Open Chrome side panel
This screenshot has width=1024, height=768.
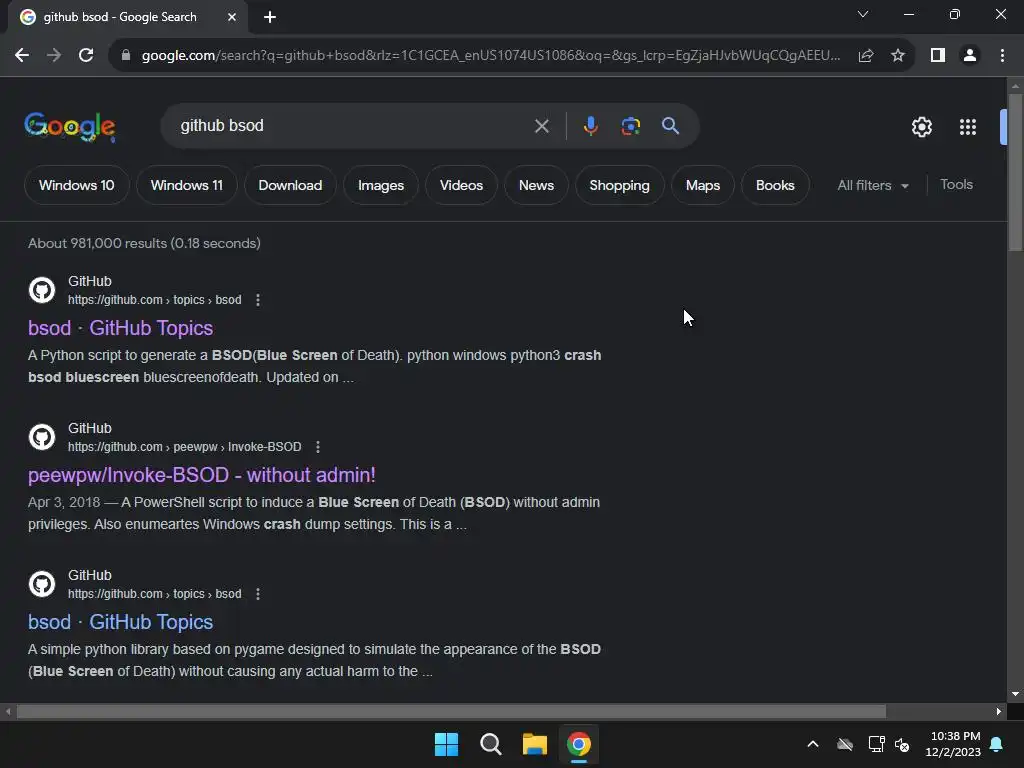938,56
